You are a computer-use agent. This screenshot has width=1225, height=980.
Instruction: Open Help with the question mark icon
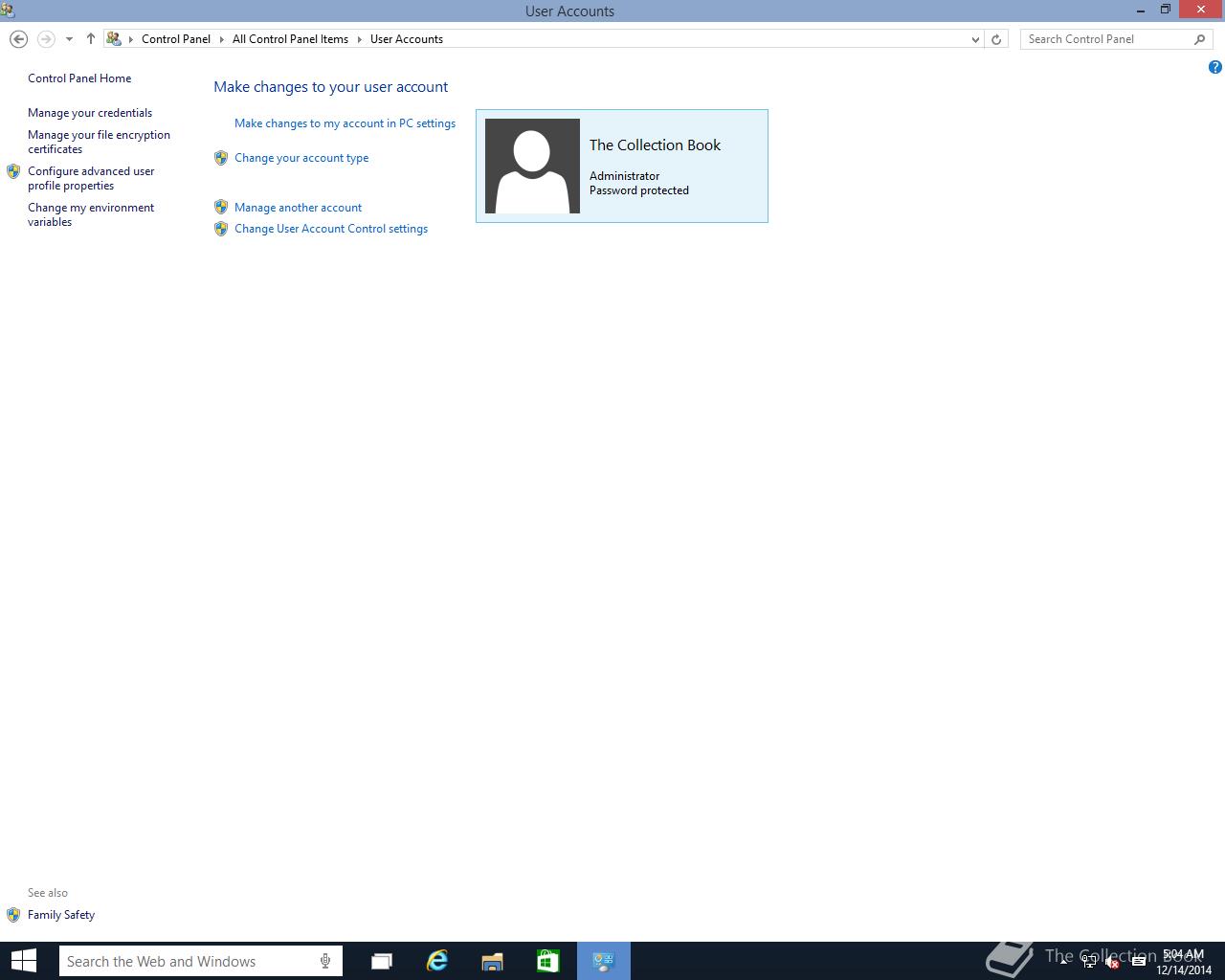point(1215,67)
